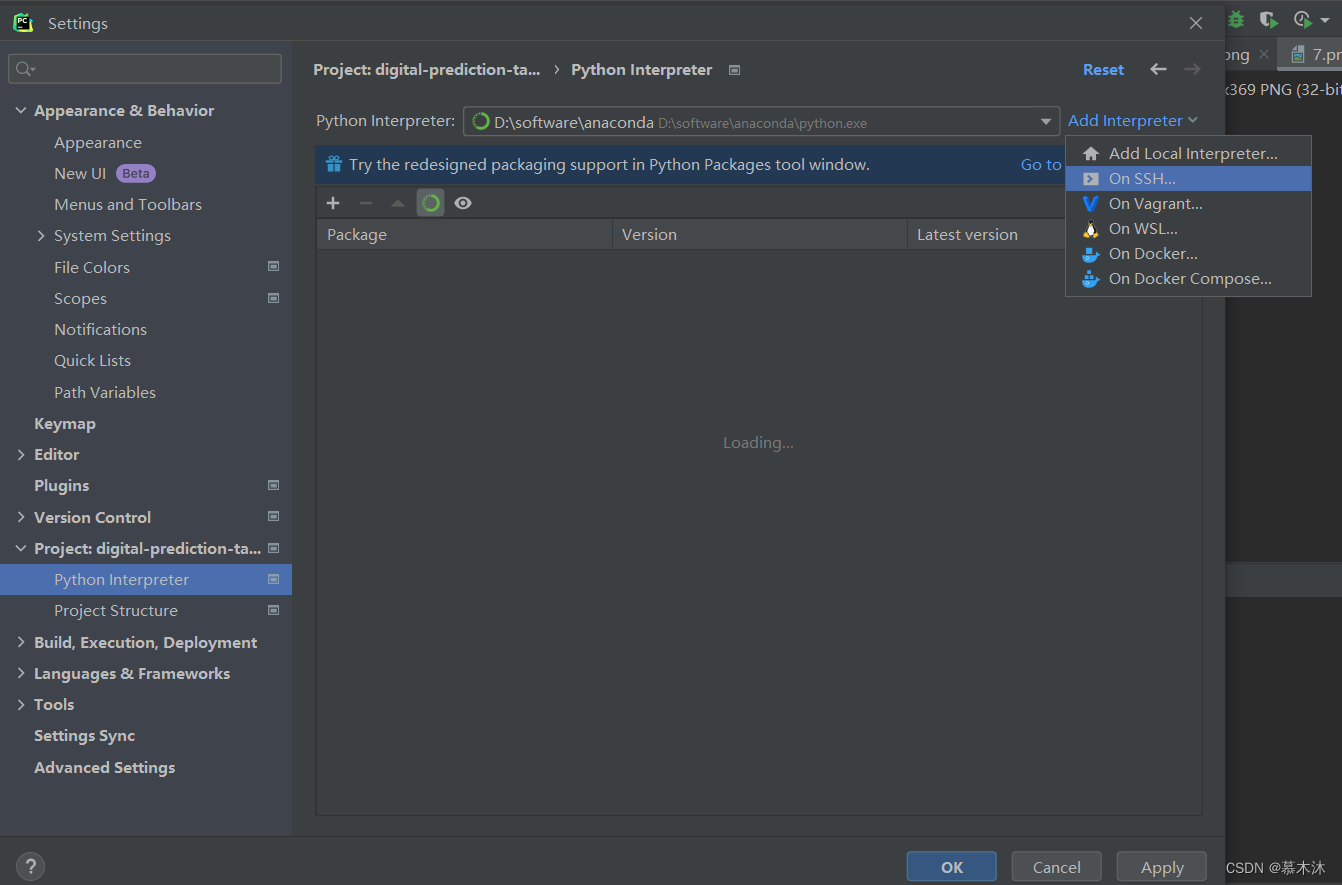Choose On WSL from interpreter menu

coord(1188,229)
